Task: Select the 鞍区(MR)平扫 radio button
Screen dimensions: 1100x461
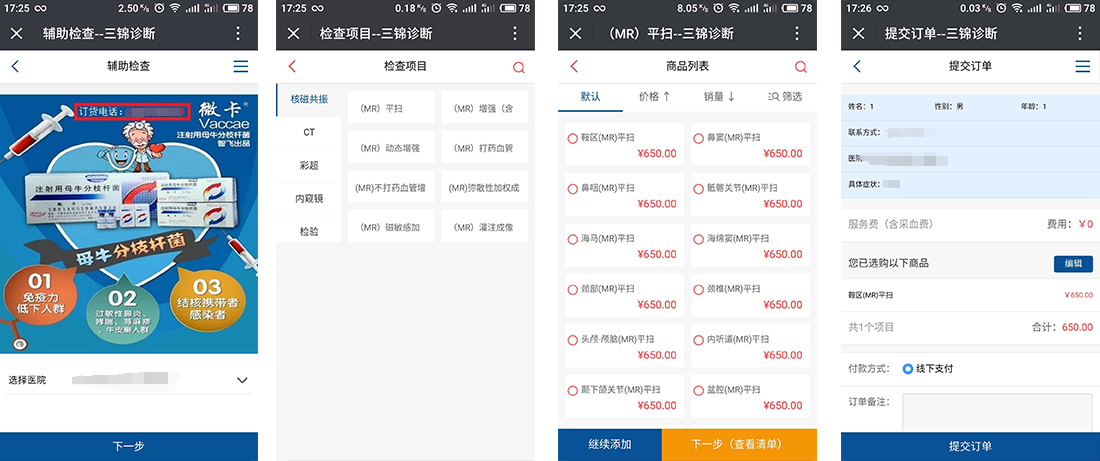Action: [x=573, y=139]
